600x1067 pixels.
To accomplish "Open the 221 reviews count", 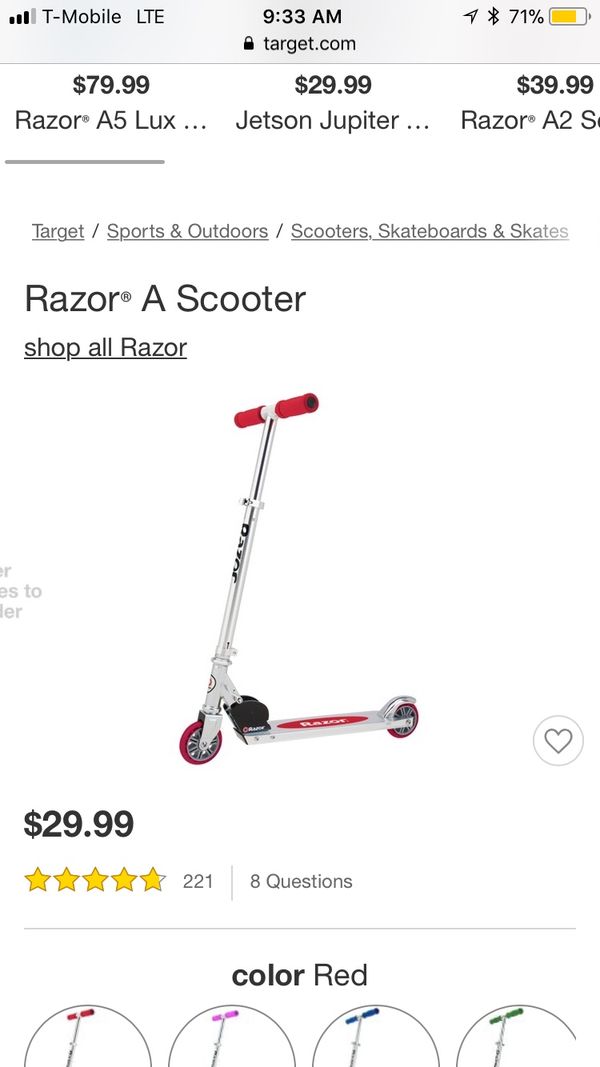I will [198, 881].
